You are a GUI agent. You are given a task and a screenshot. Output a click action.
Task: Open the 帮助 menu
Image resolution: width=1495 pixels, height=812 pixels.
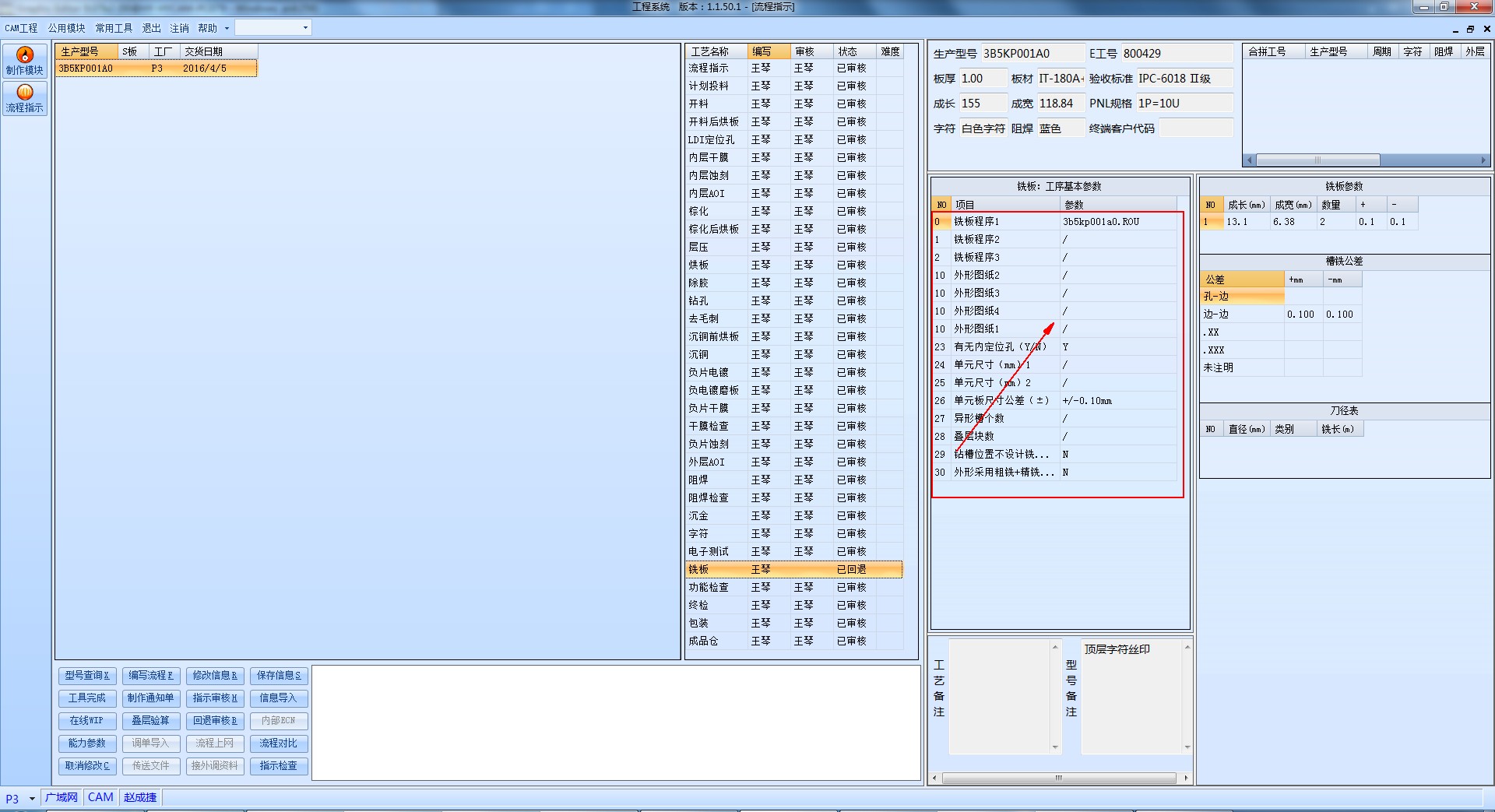pos(207,28)
